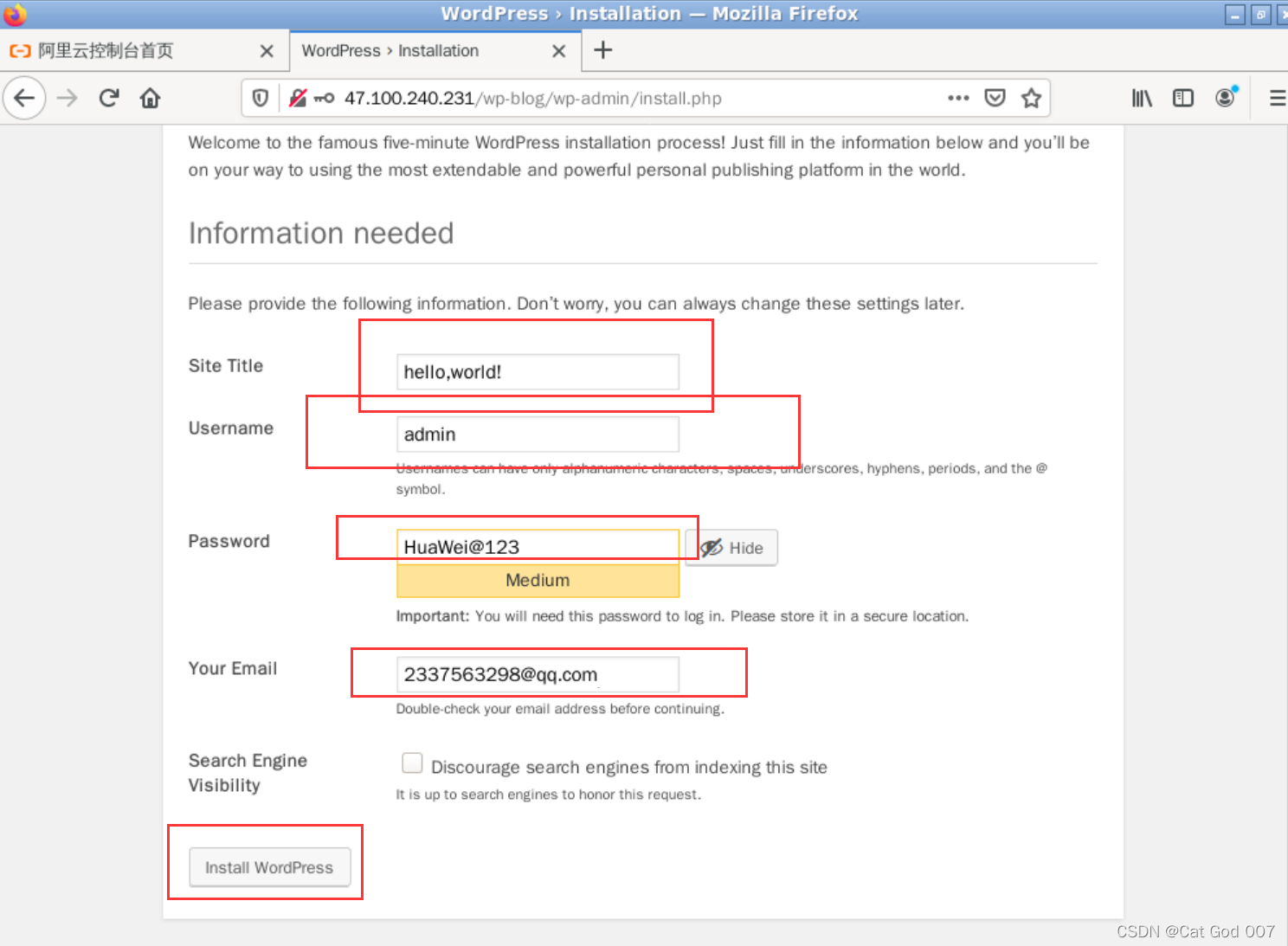The height and width of the screenshot is (946, 1288).
Task: Click the Firefox logo in title bar
Action: [15, 14]
